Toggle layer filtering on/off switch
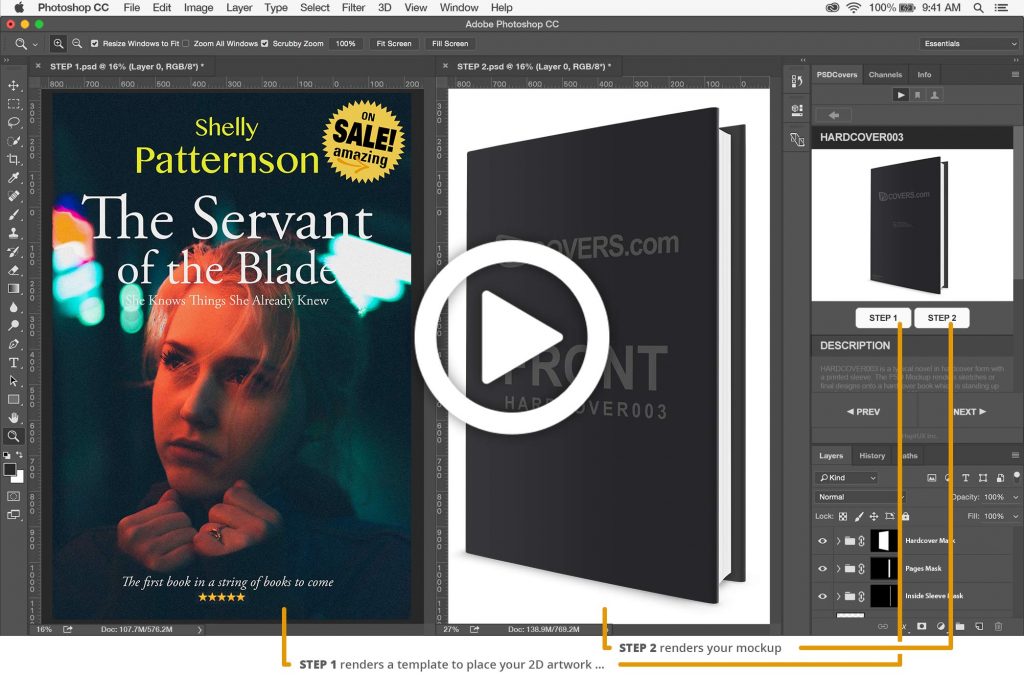 click(1016, 476)
